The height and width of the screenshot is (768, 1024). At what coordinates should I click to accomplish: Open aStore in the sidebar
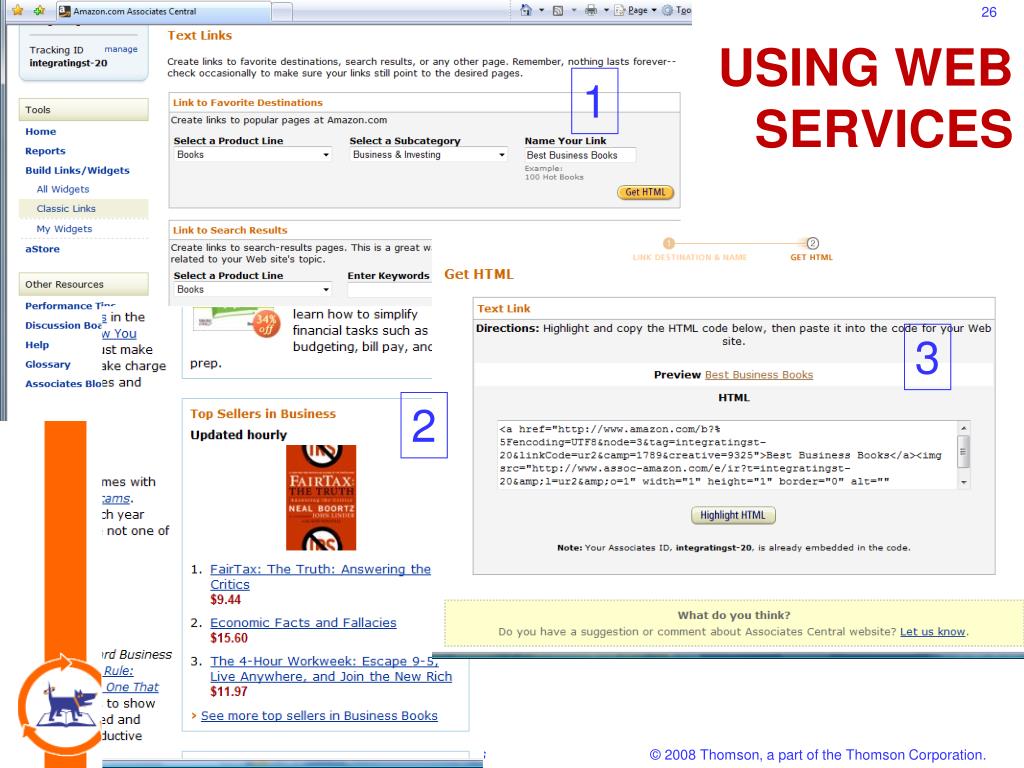(42, 249)
